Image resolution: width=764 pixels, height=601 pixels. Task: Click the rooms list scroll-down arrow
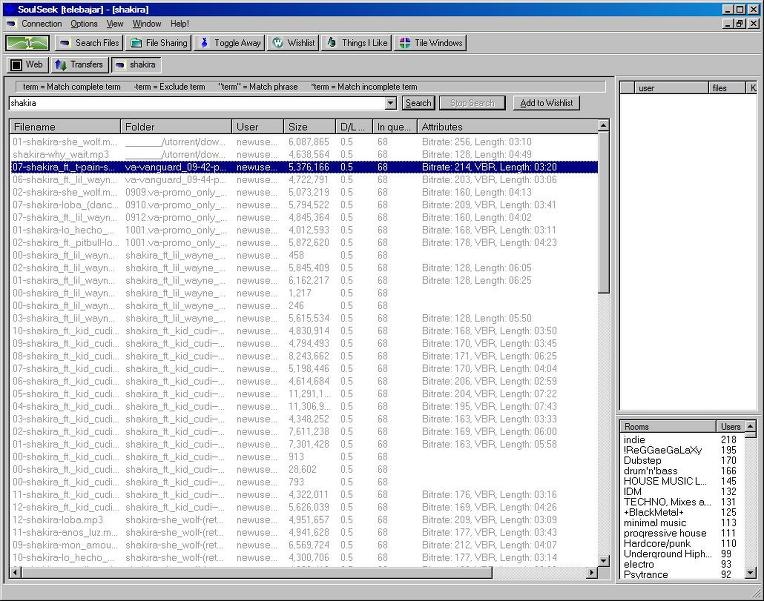[750, 573]
